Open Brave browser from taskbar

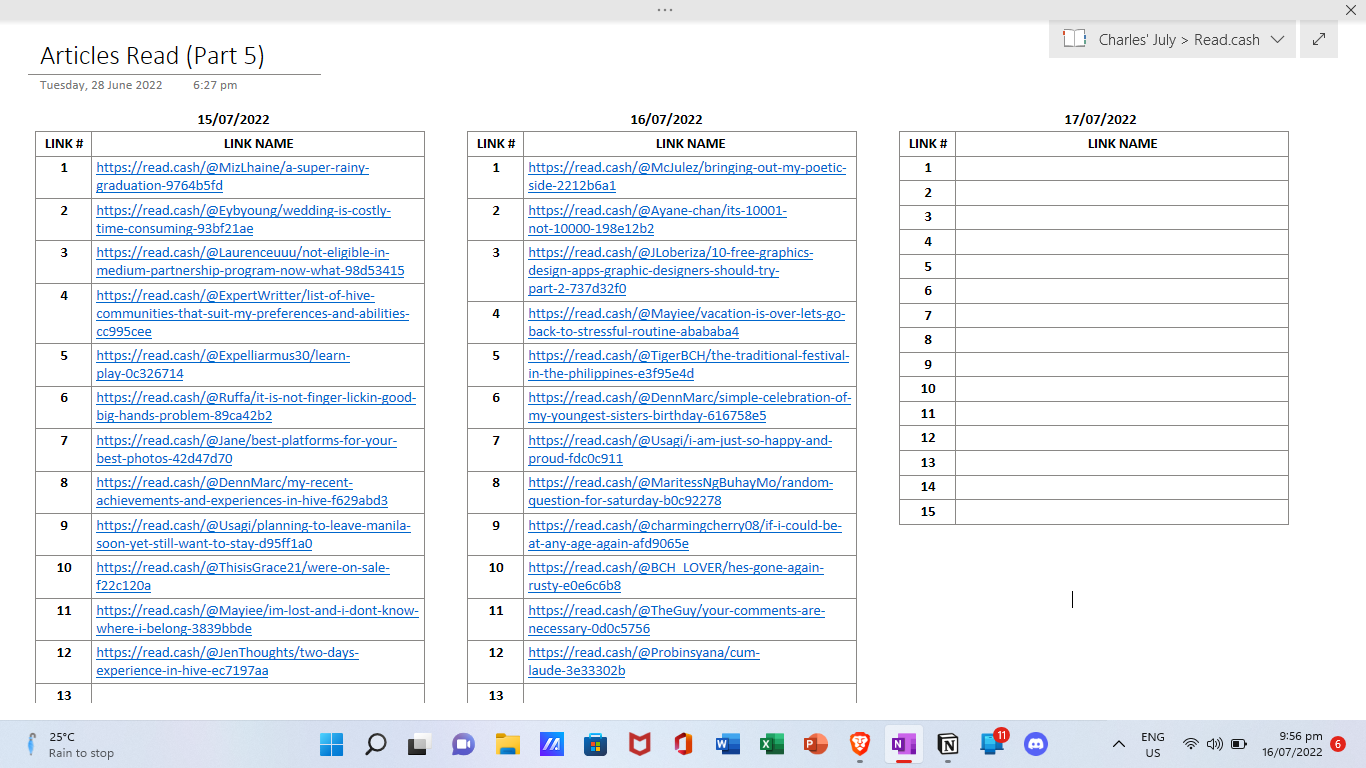[x=859, y=744]
